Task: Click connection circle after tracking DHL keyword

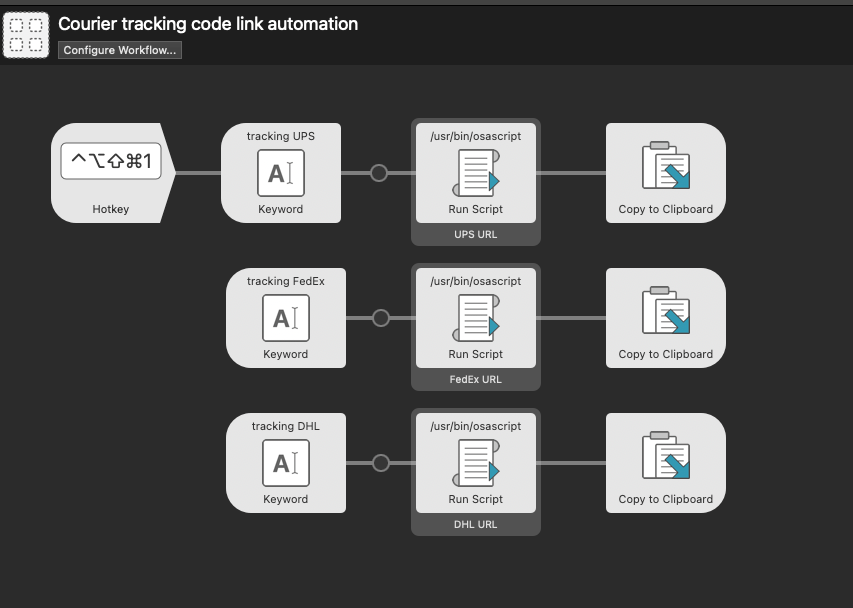Action: [381, 463]
